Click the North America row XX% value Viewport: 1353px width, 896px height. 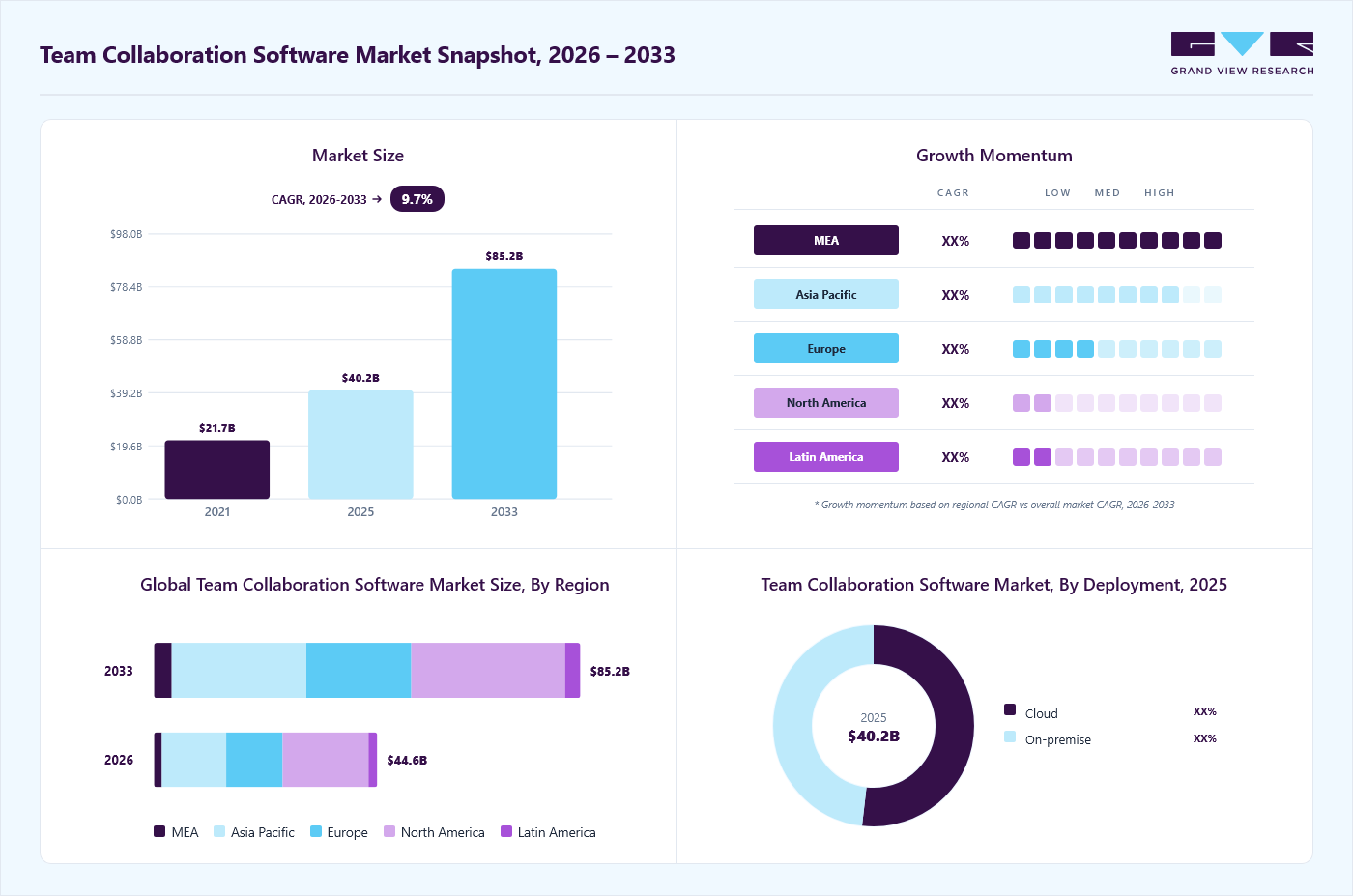956,403
